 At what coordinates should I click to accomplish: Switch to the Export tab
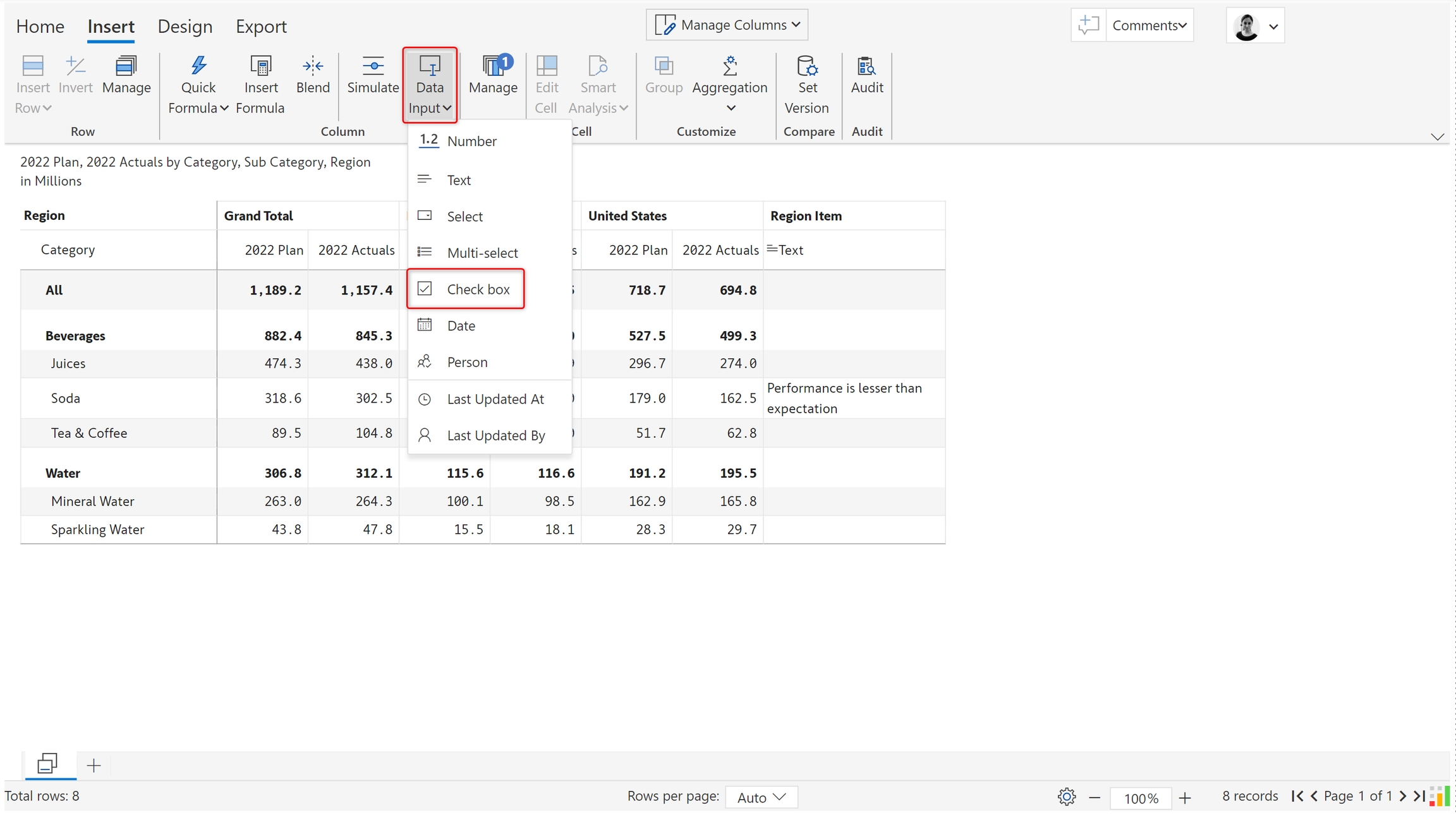click(x=261, y=27)
